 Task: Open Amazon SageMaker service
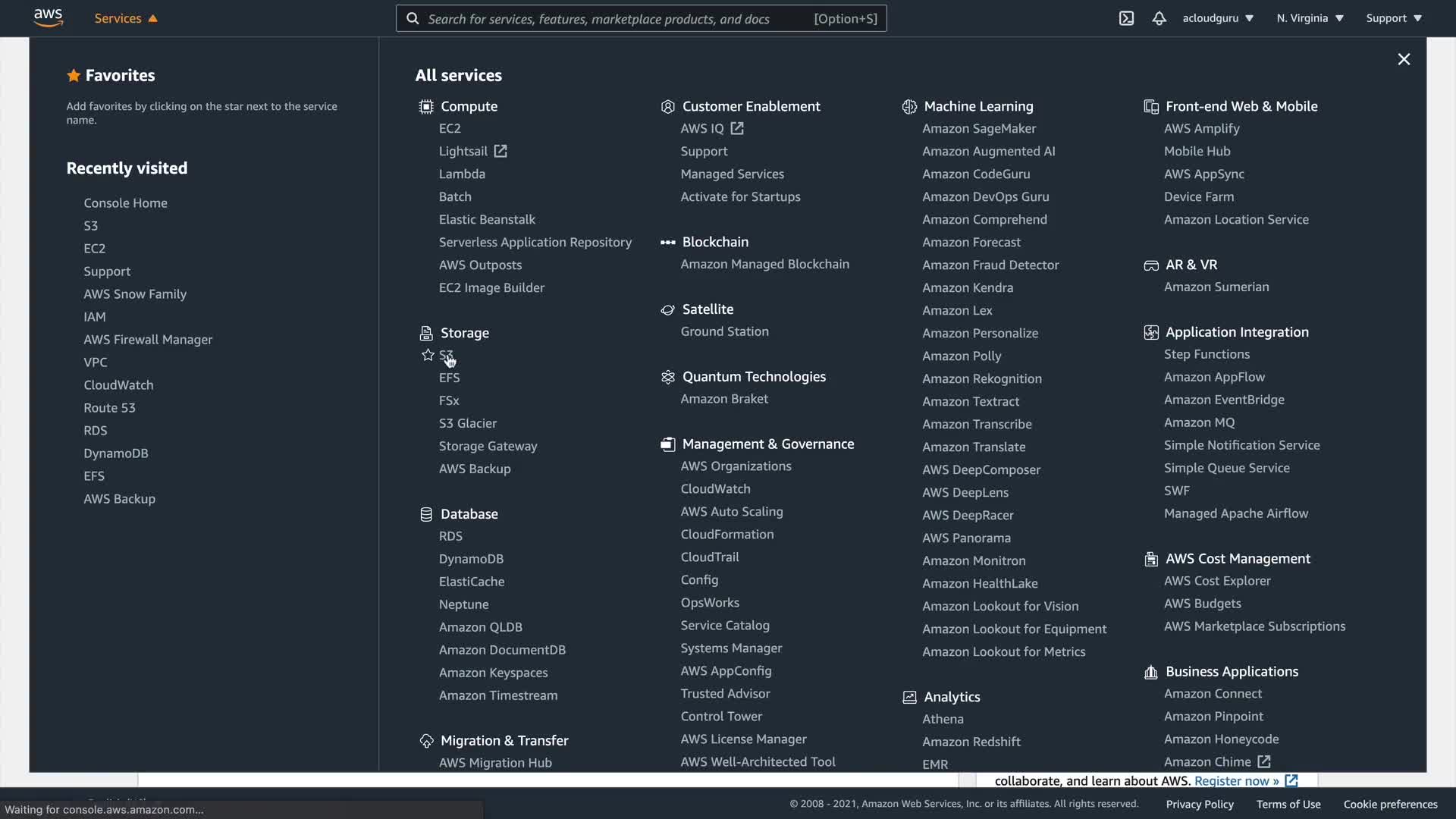point(978,129)
